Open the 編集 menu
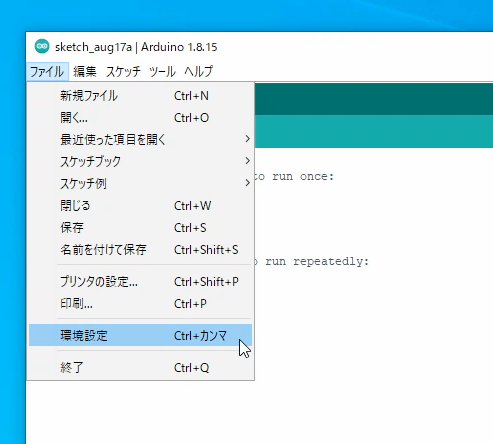The width and height of the screenshot is (493, 444). tap(85, 71)
